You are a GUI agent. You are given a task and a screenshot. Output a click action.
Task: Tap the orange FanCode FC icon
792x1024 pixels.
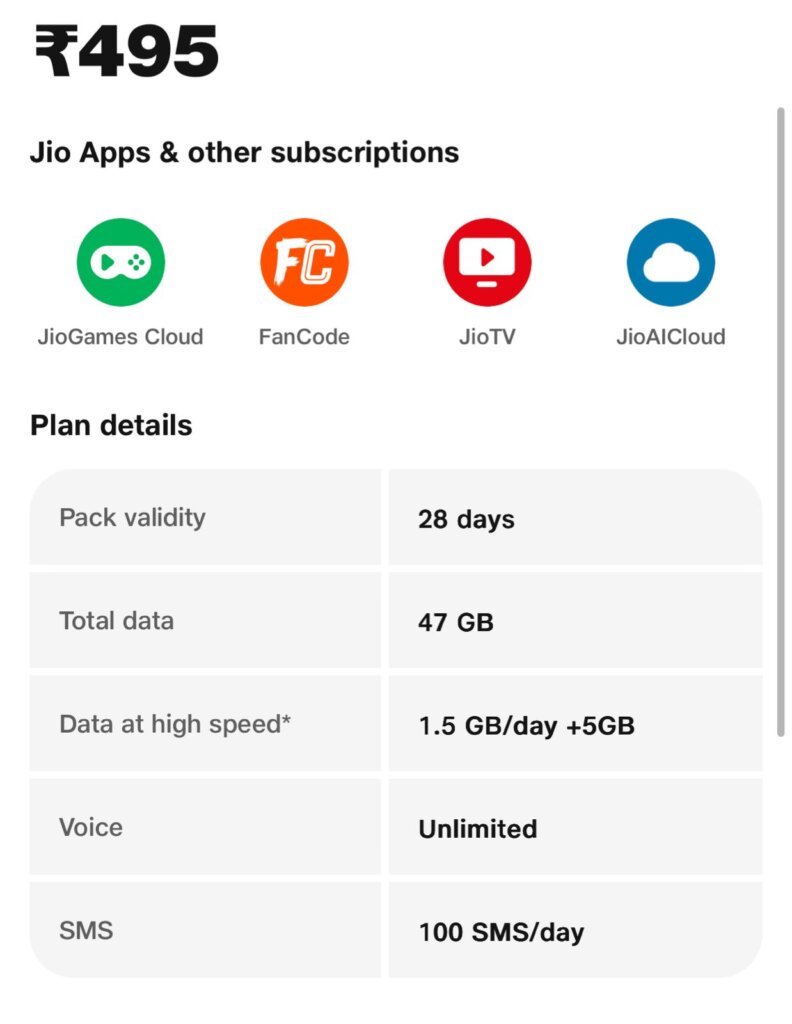tap(304, 262)
